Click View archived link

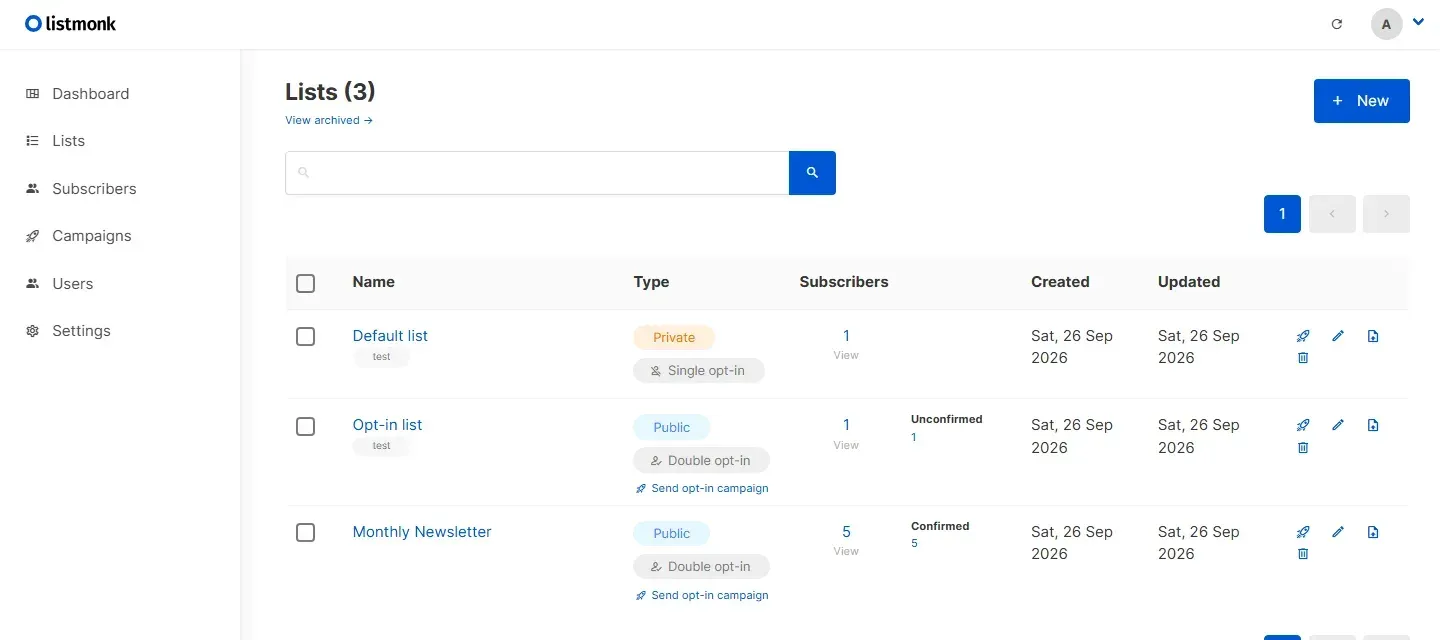(x=329, y=120)
